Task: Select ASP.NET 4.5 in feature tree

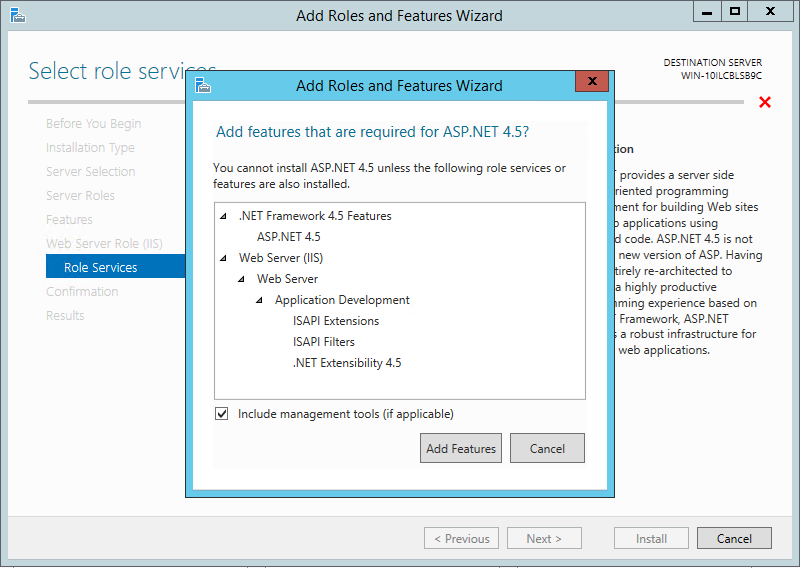Action: coord(288,237)
